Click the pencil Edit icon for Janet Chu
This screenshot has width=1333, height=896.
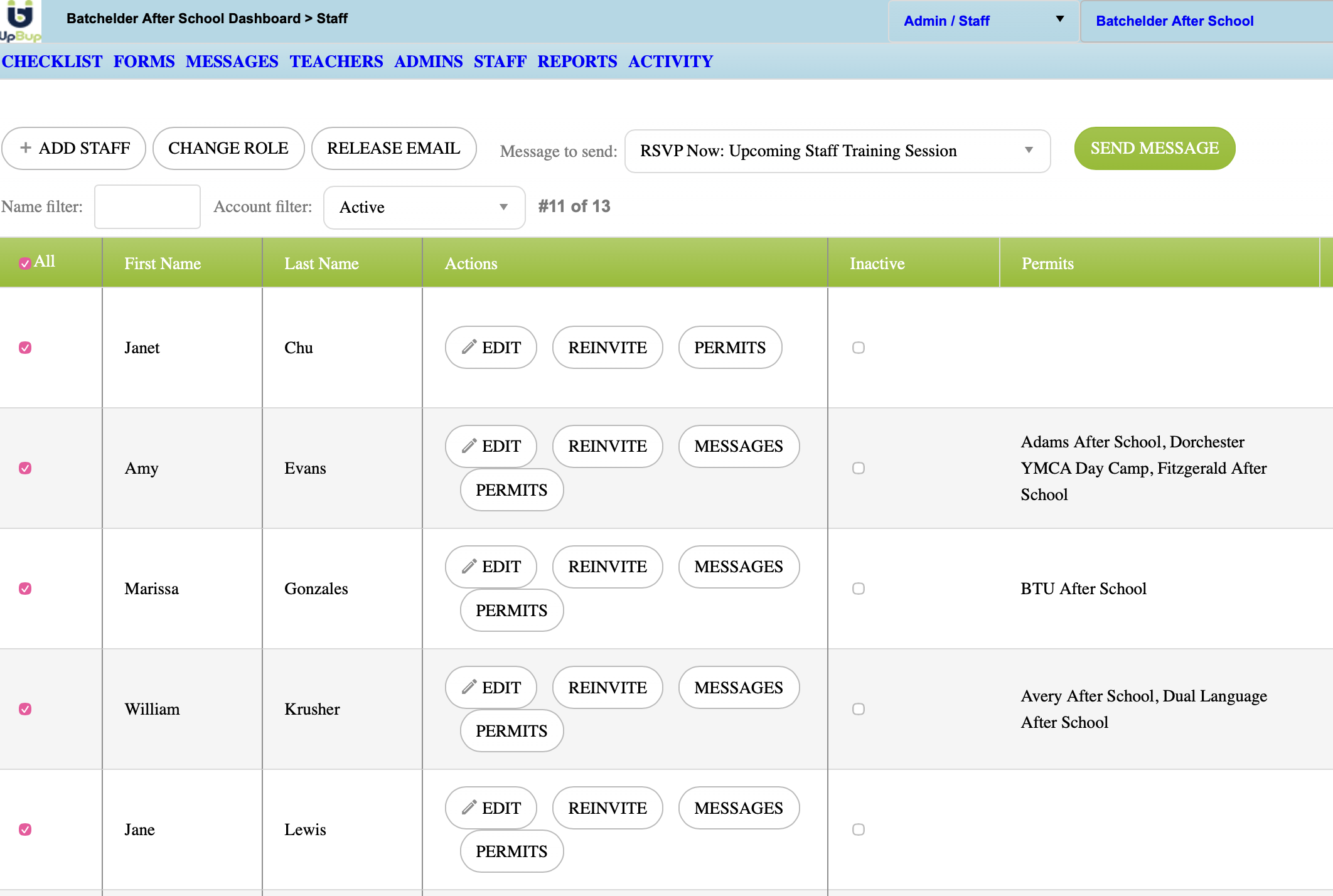[x=469, y=347]
